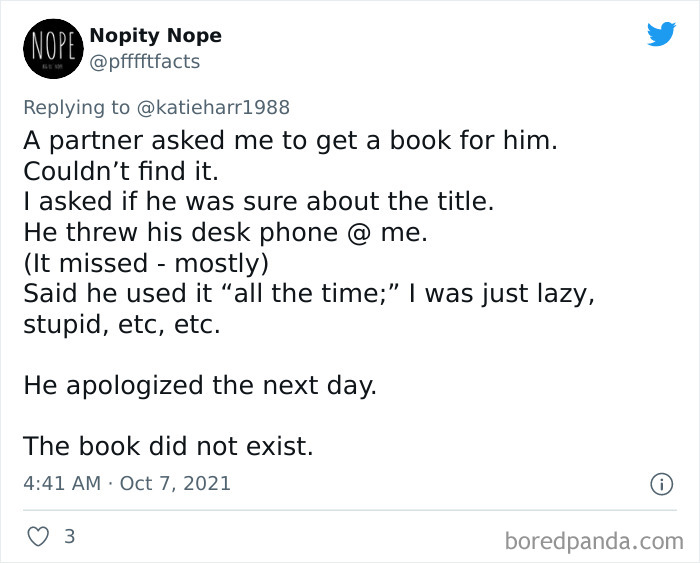Open the tweet info icon
Screen dimensions: 700x563
click(x=660, y=484)
